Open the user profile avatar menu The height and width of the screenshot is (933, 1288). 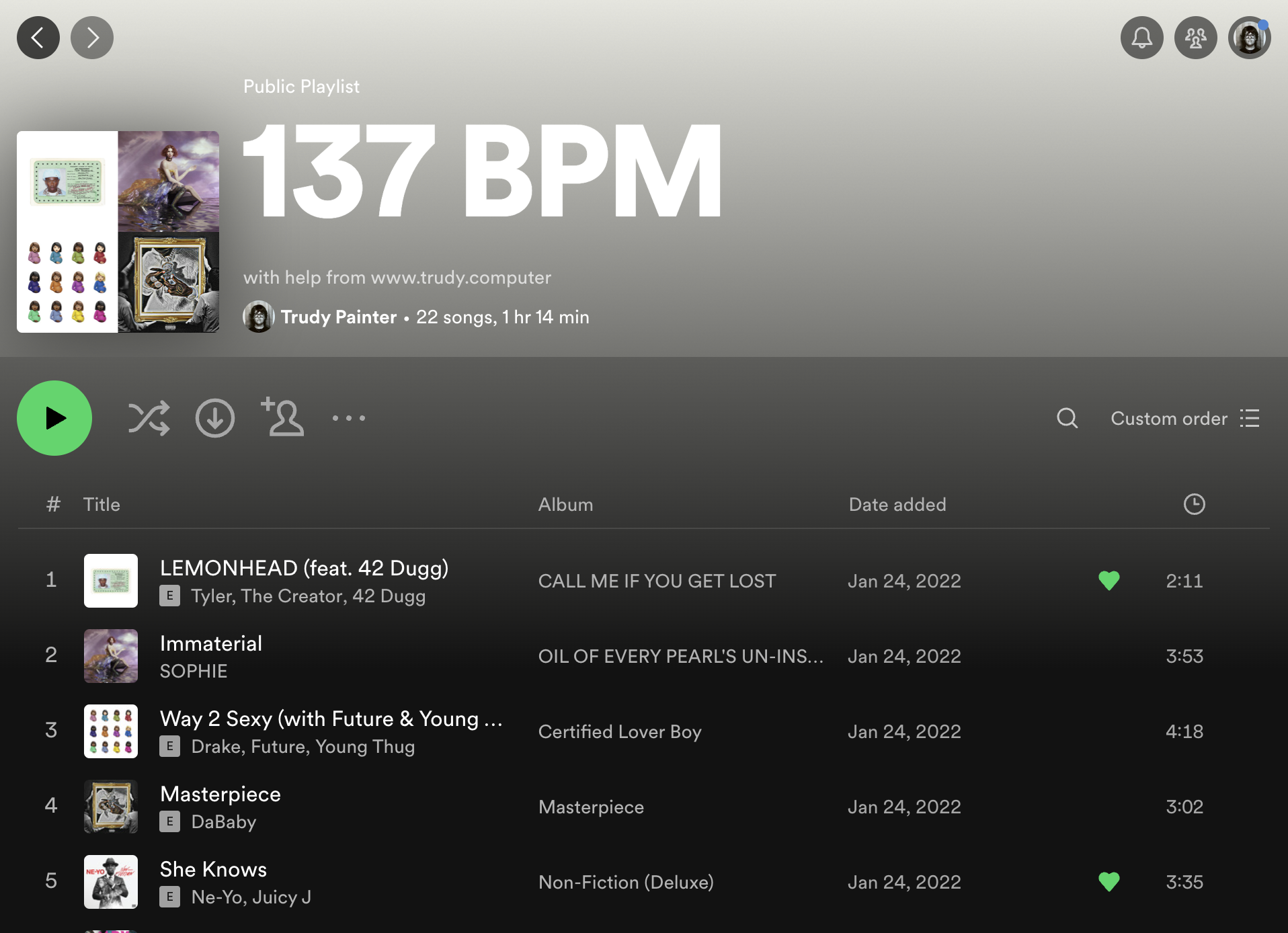[1249, 38]
